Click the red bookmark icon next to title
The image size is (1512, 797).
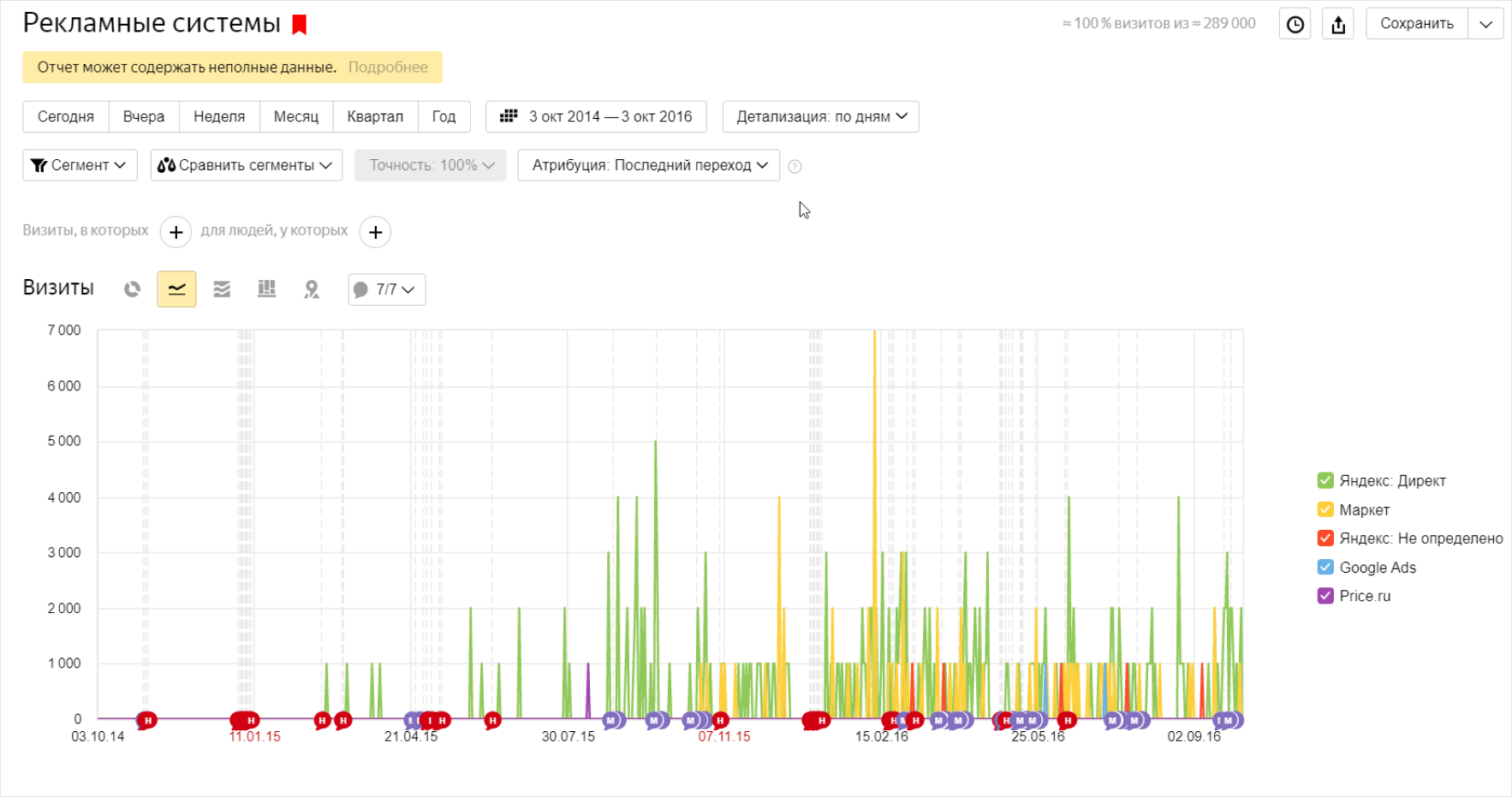pyautogui.click(x=299, y=25)
